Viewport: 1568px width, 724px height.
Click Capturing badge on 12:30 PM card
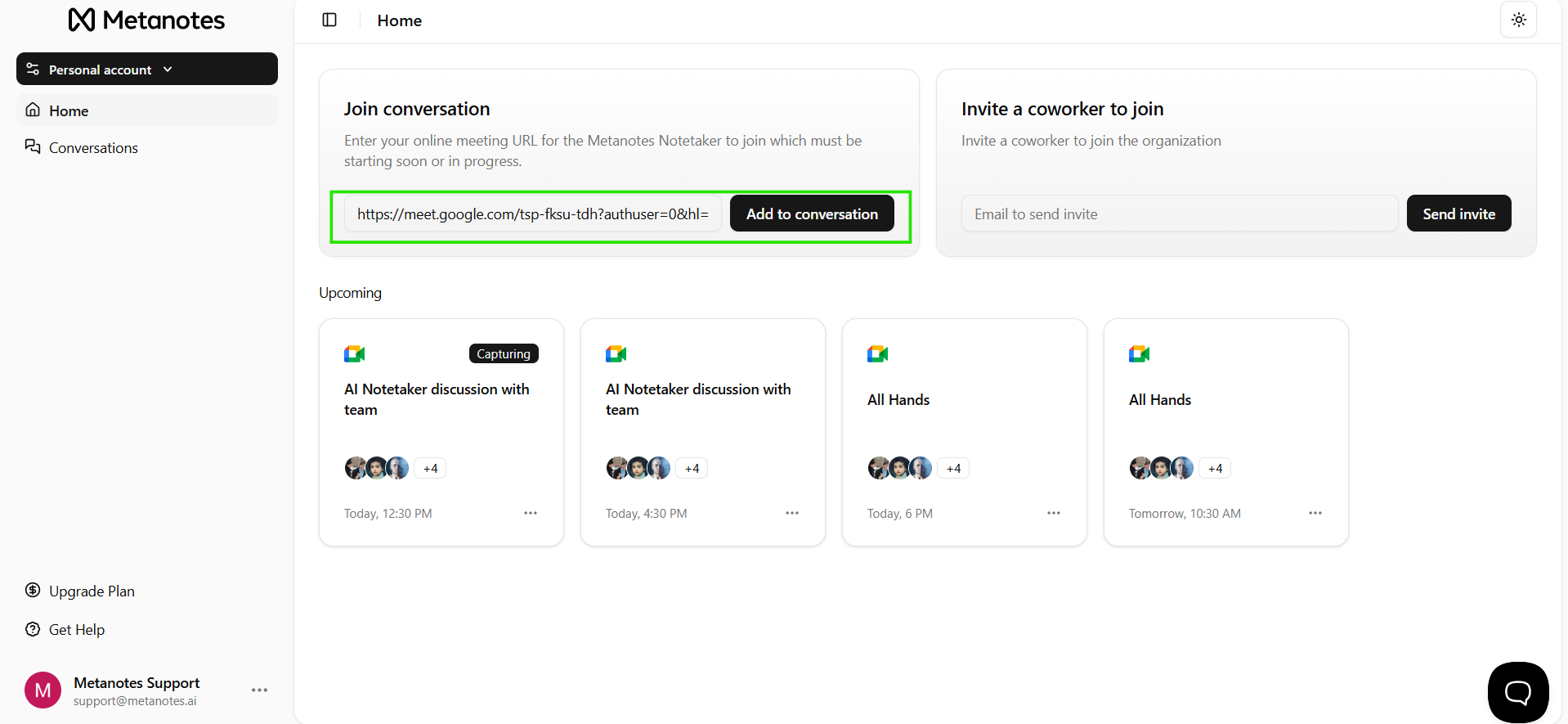coord(504,353)
